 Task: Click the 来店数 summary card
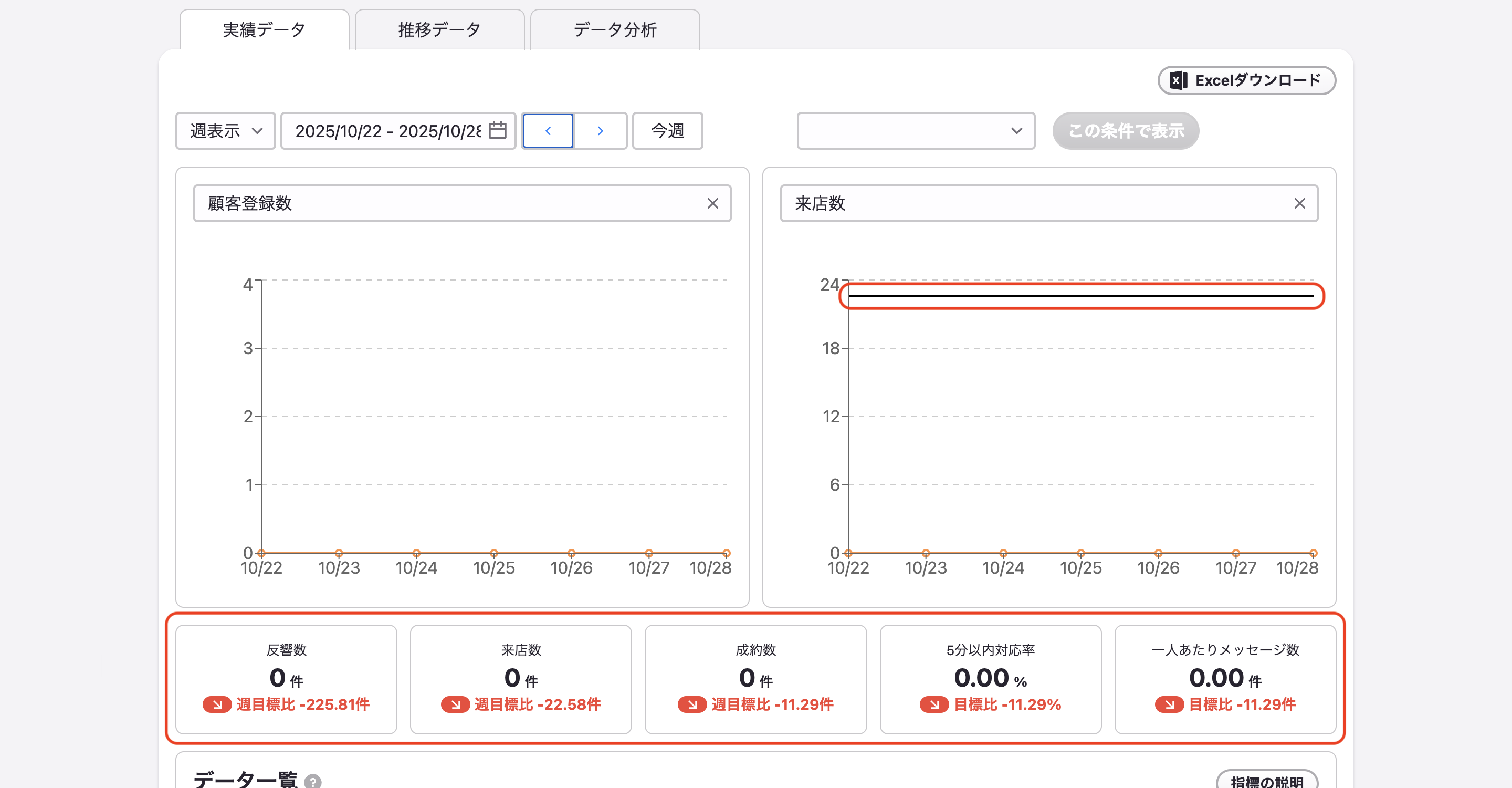[x=521, y=679]
